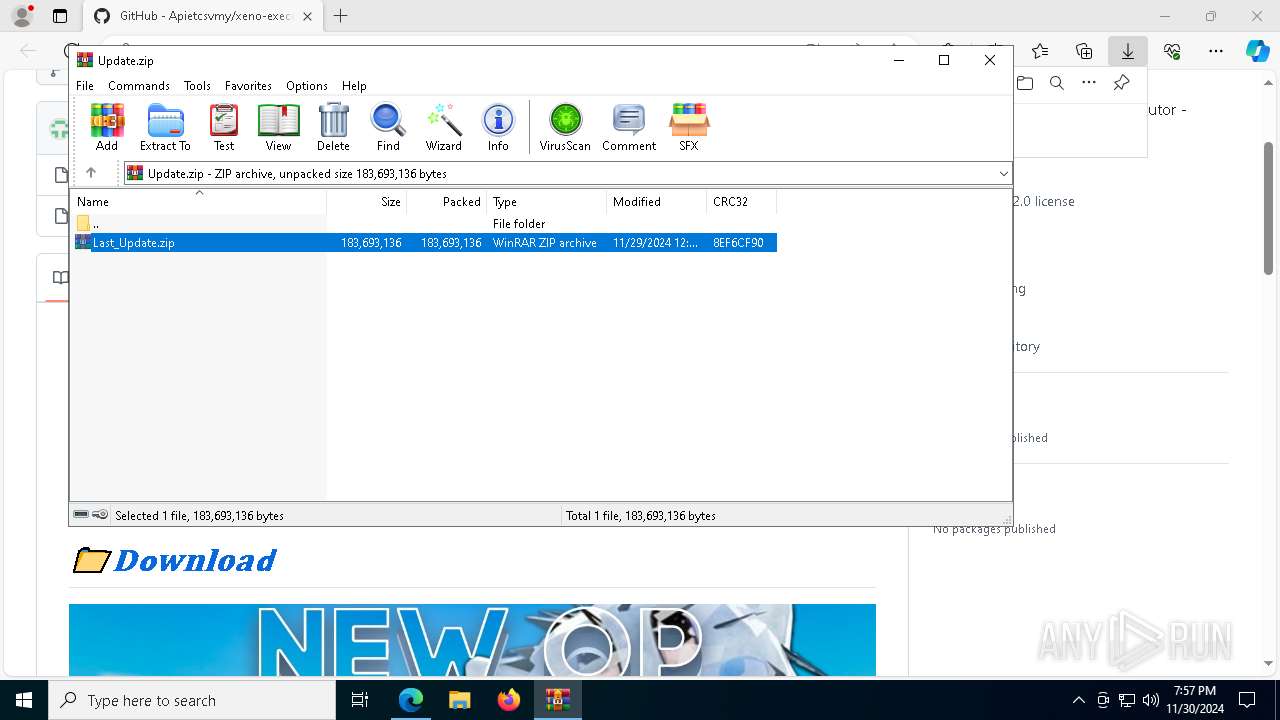Viewport: 1280px width, 720px height.
Task: Show hidden system tray icons
Action: pos(1078,700)
